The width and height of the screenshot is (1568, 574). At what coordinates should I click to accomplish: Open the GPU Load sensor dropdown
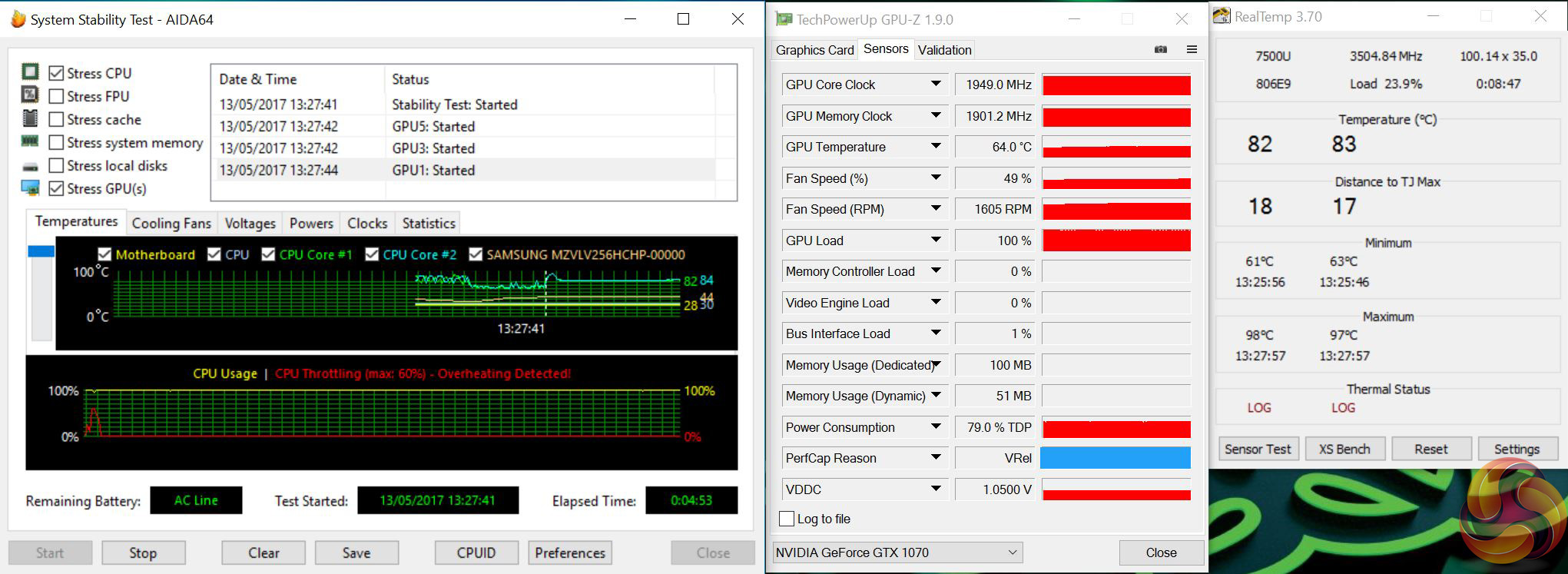(936, 241)
